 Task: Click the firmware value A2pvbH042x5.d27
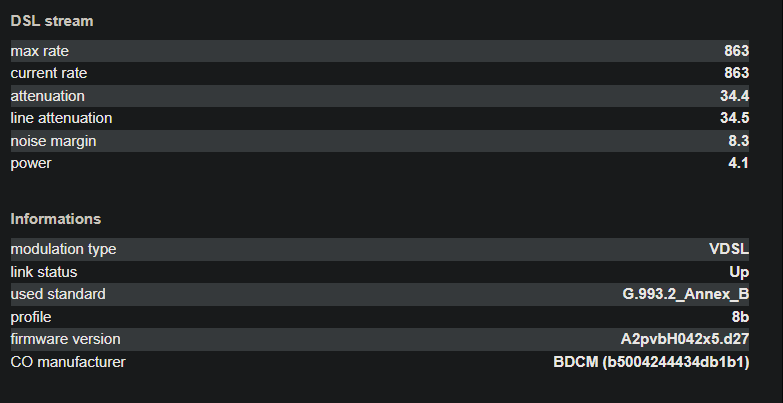tap(685, 339)
